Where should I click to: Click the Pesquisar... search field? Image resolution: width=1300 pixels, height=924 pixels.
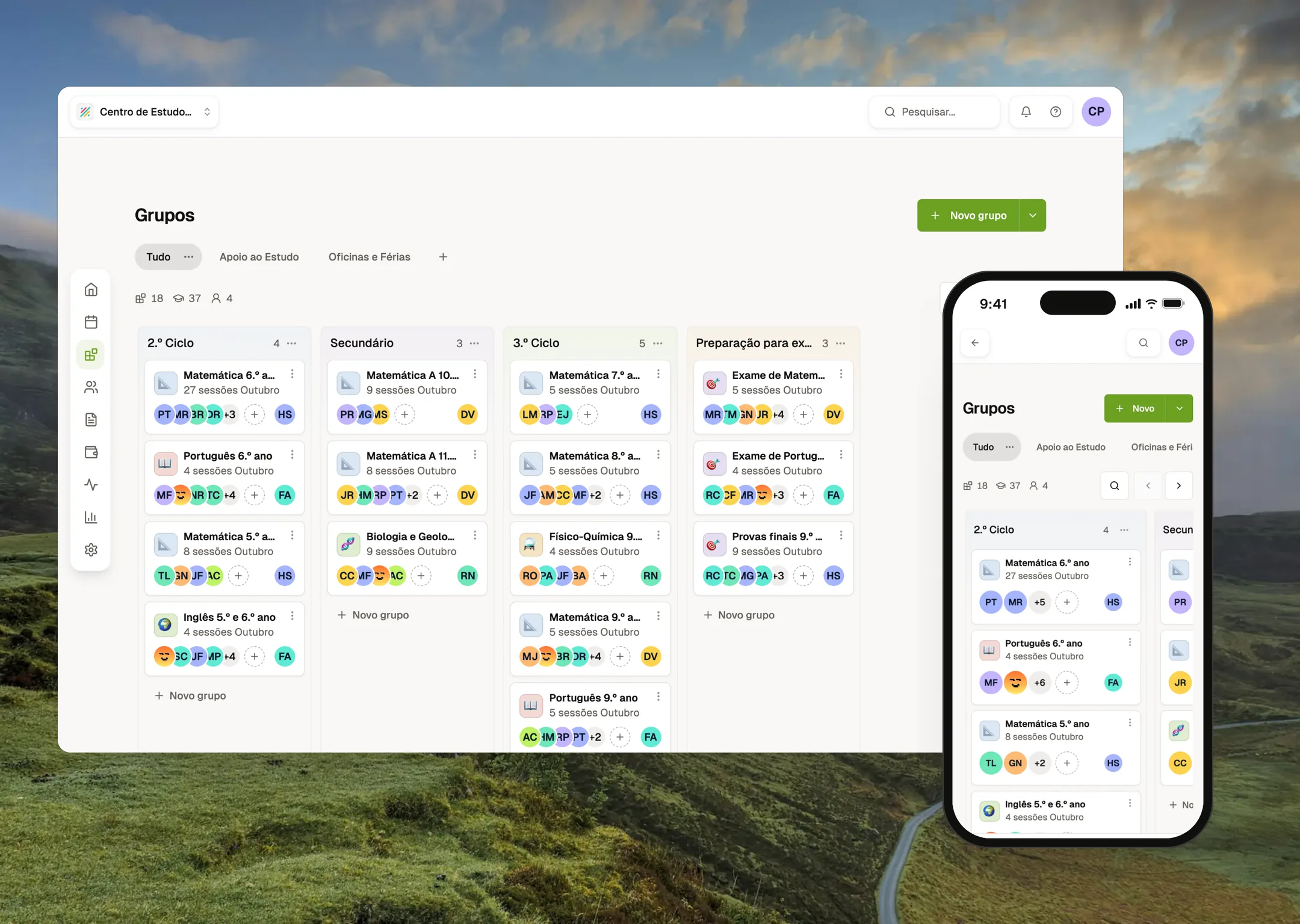coord(934,112)
